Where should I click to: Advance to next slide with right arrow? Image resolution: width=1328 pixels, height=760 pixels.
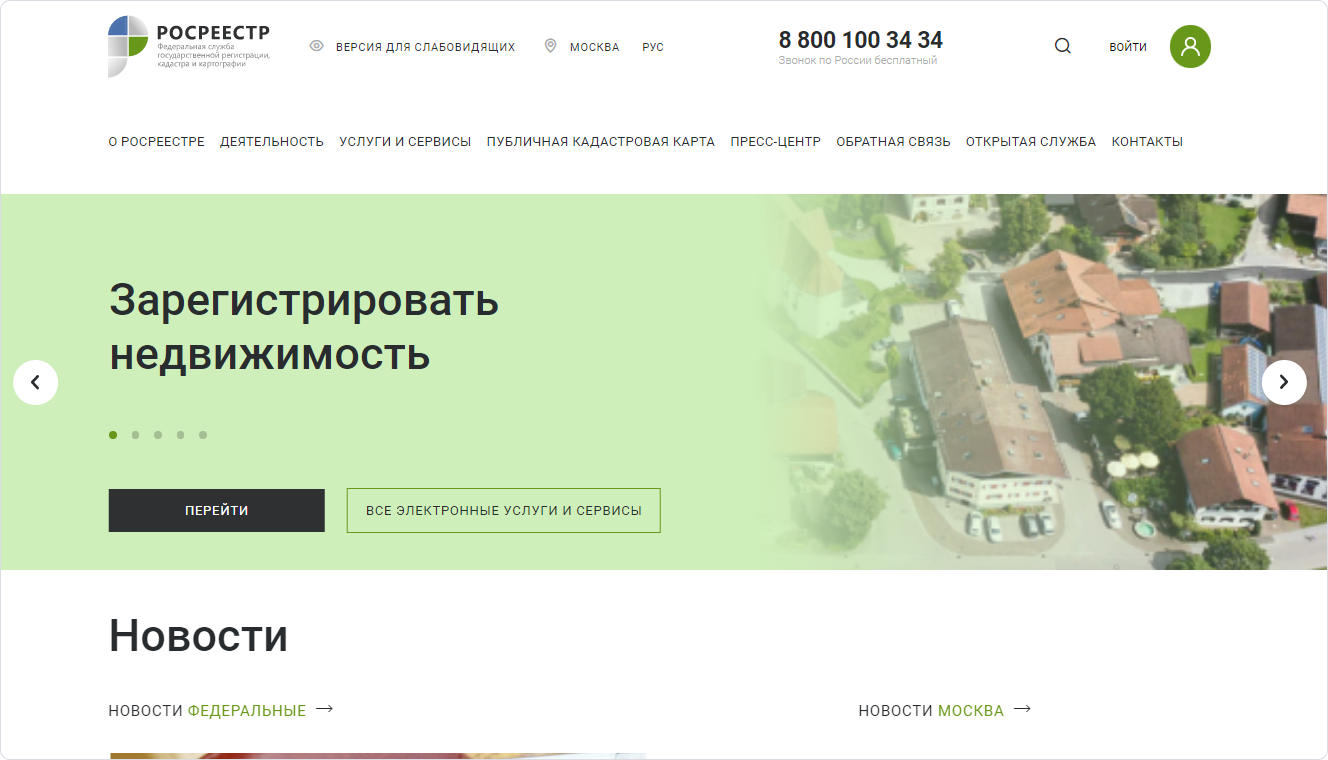pos(1284,382)
